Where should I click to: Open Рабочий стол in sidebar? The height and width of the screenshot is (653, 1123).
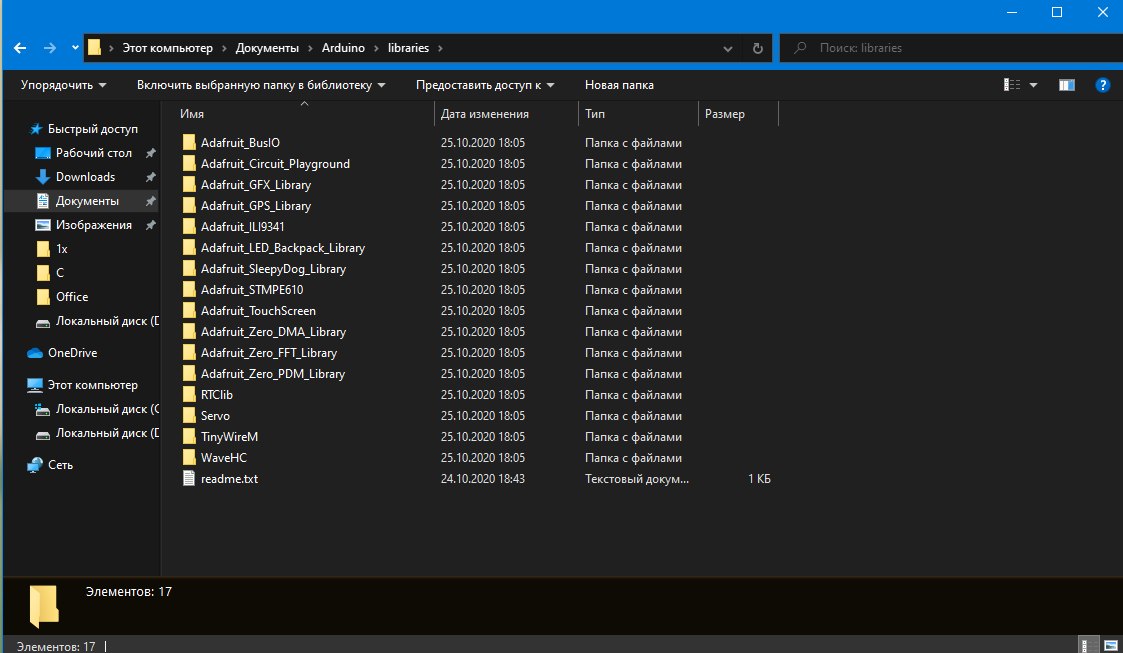coord(94,153)
